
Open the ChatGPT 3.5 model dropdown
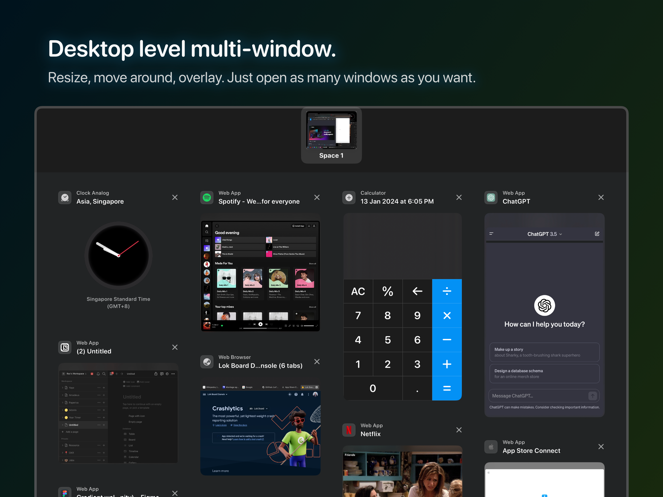544,234
